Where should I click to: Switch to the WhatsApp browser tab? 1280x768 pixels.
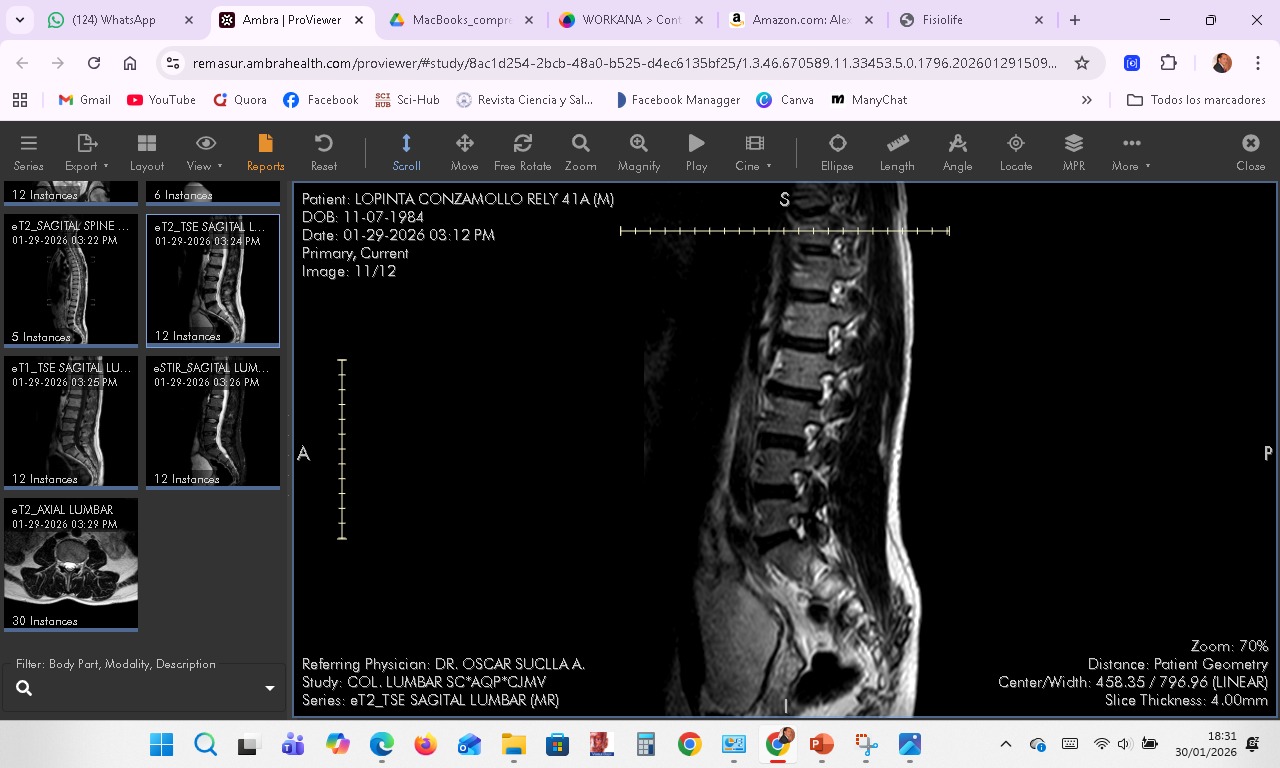(x=112, y=20)
